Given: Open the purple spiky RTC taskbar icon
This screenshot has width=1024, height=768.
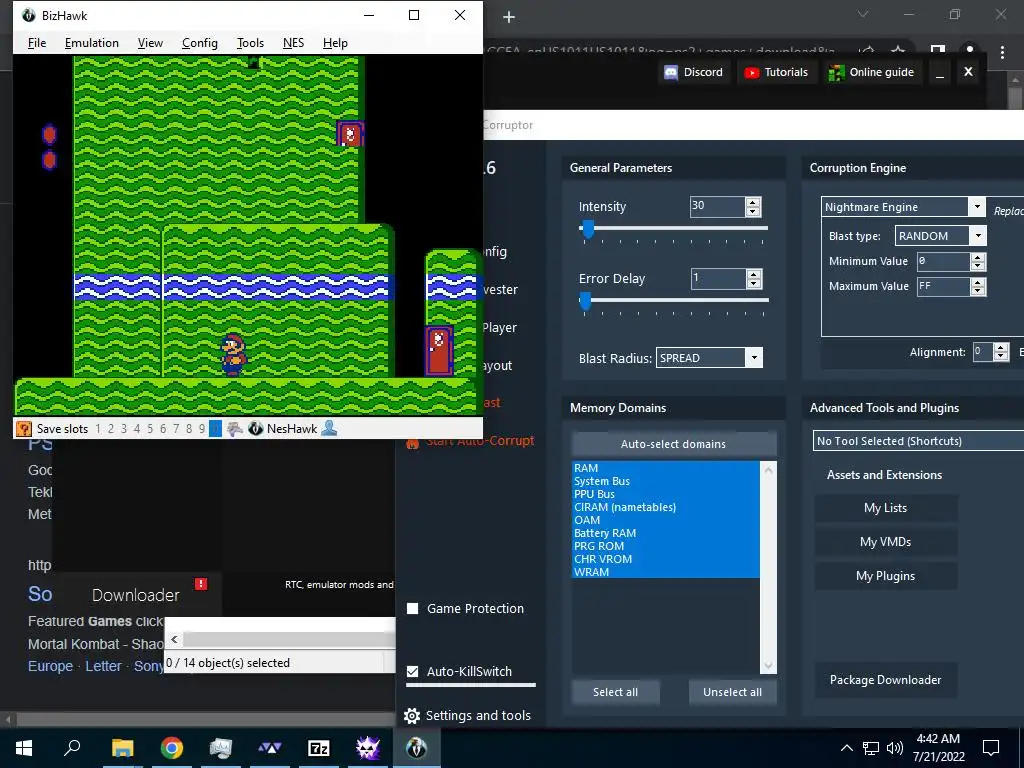Looking at the screenshot, I should pyautogui.click(x=368, y=748).
